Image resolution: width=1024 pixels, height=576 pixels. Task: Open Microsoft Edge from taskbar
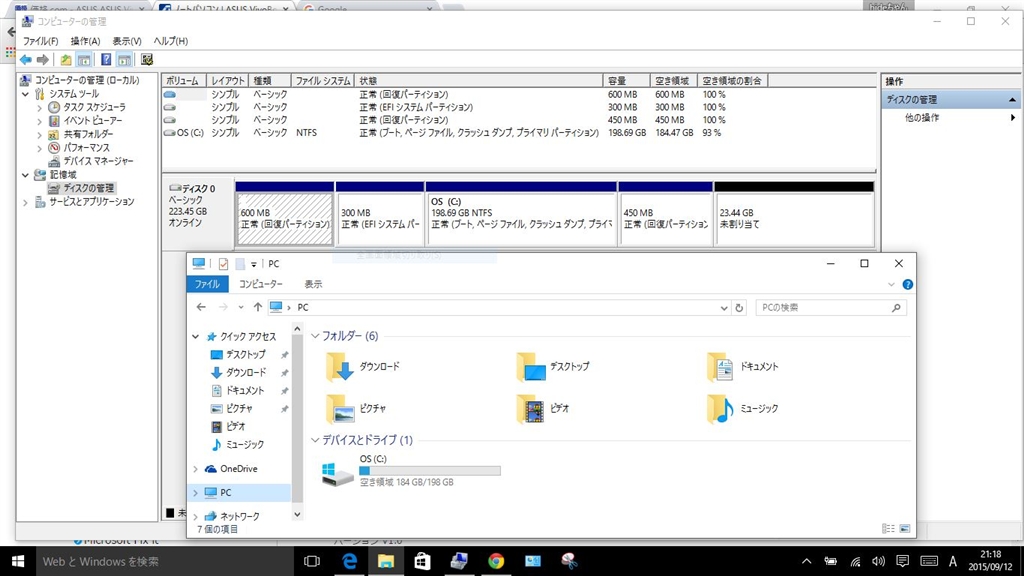click(349, 561)
